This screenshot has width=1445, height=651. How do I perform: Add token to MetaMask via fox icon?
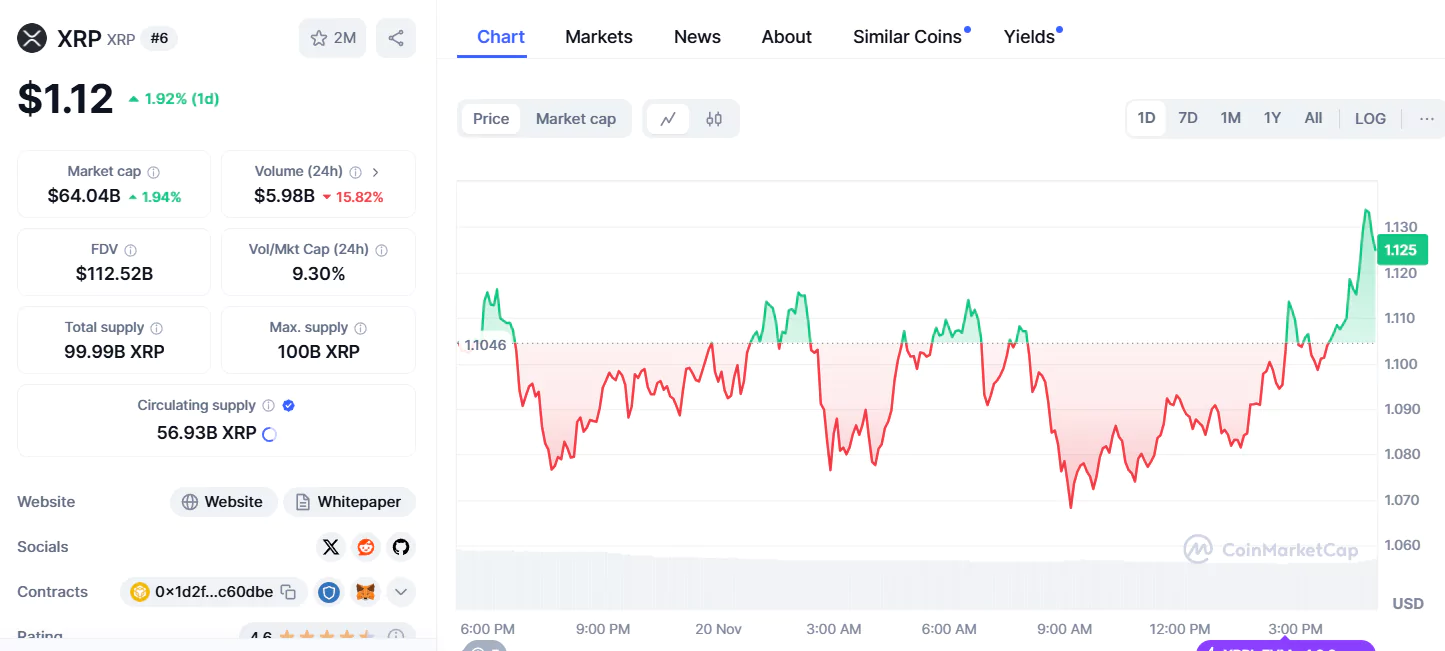(366, 592)
